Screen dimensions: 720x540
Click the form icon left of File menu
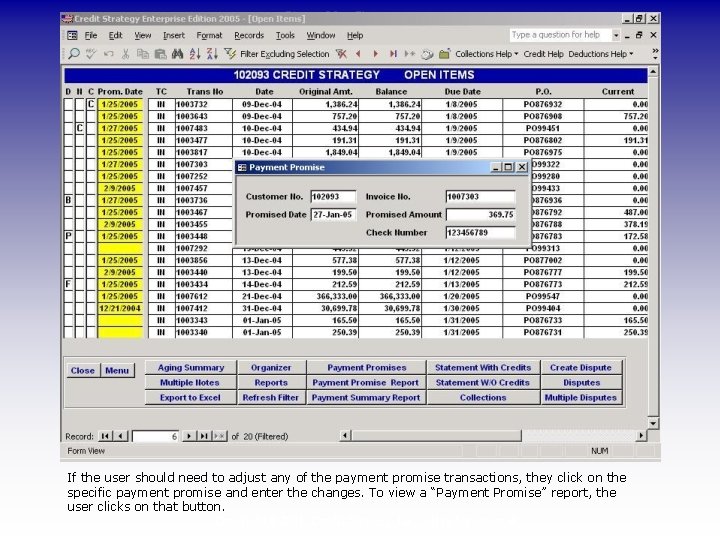pos(73,35)
